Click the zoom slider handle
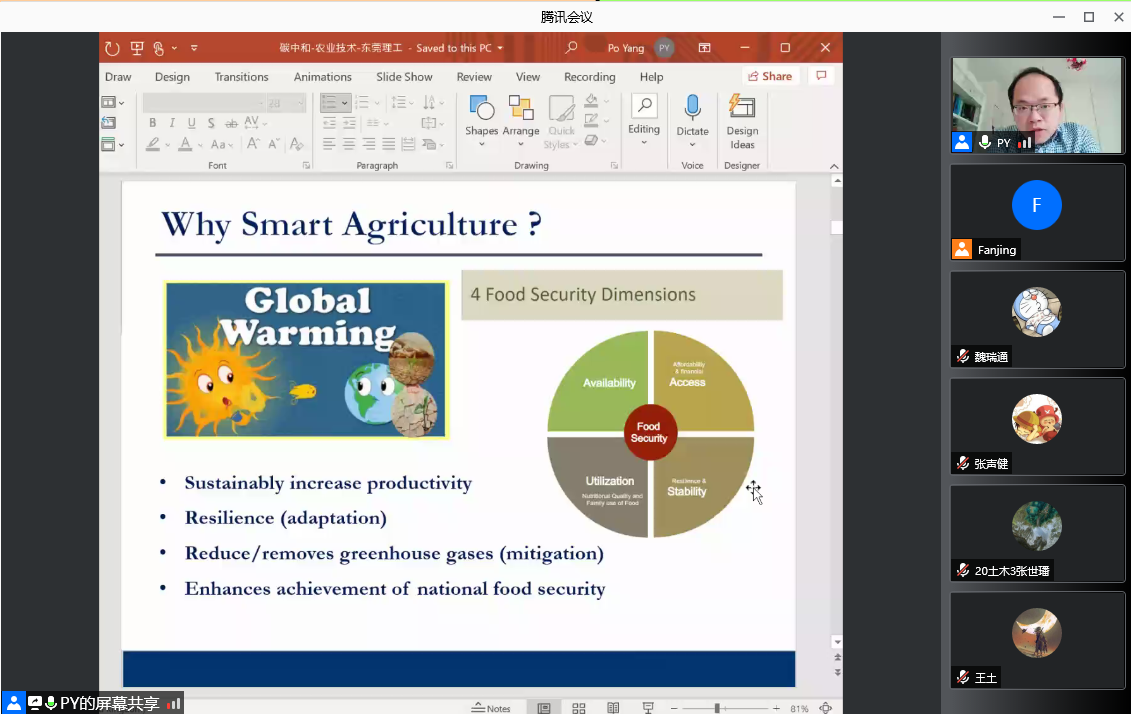This screenshot has width=1131, height=714. (x=716, y=708)
